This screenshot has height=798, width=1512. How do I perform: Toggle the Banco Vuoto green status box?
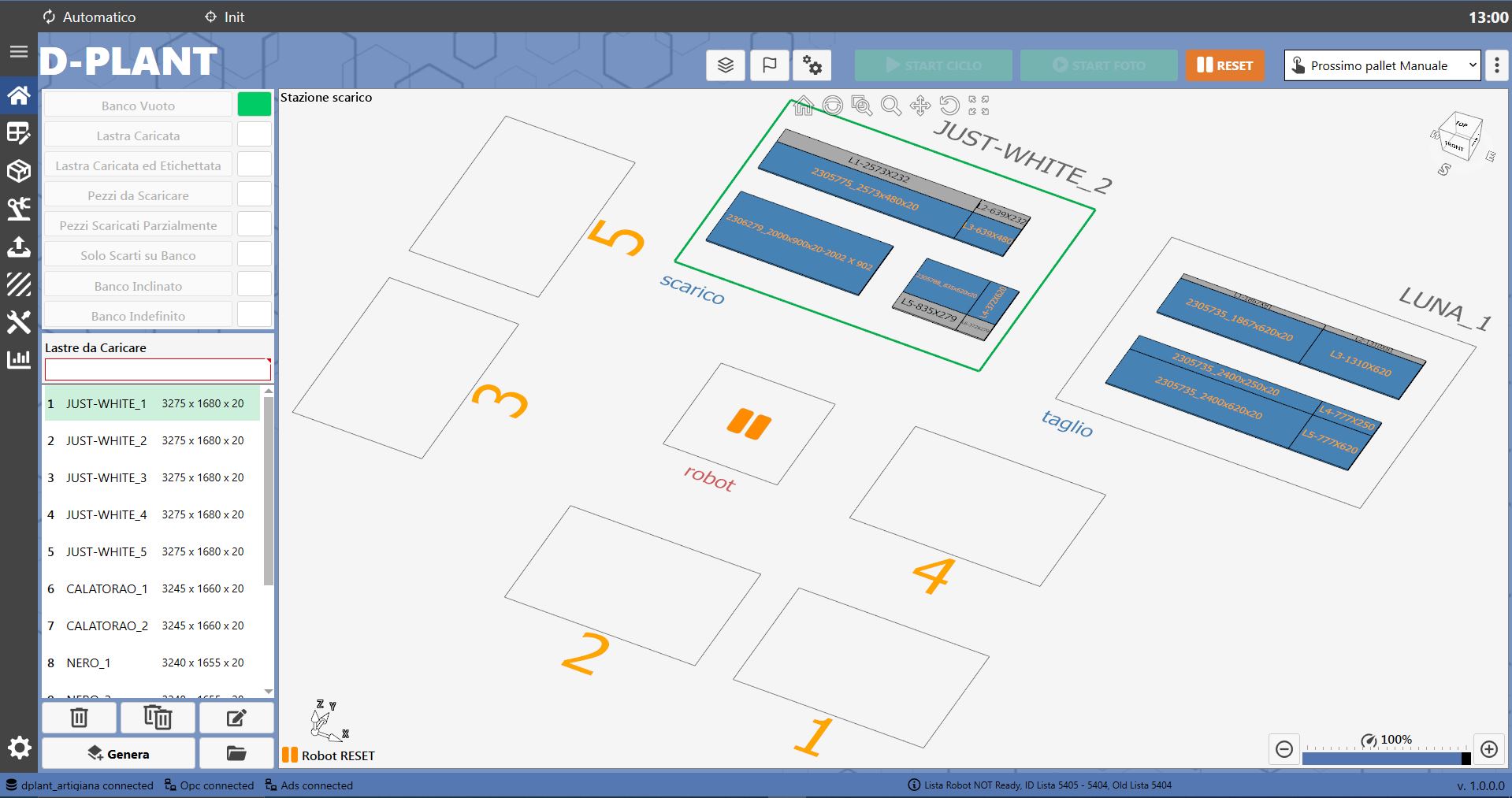coord(254,105)
